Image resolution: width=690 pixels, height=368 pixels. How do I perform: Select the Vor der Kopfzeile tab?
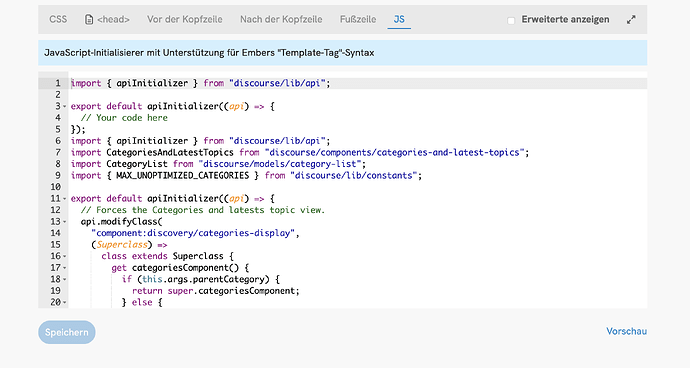[x=185, y=19]
